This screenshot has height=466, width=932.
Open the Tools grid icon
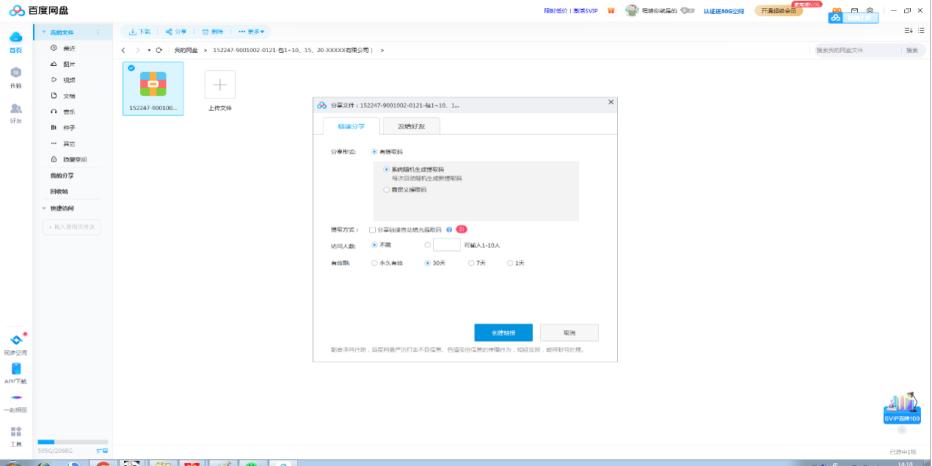pyautogui.click(x=16, y=432)
